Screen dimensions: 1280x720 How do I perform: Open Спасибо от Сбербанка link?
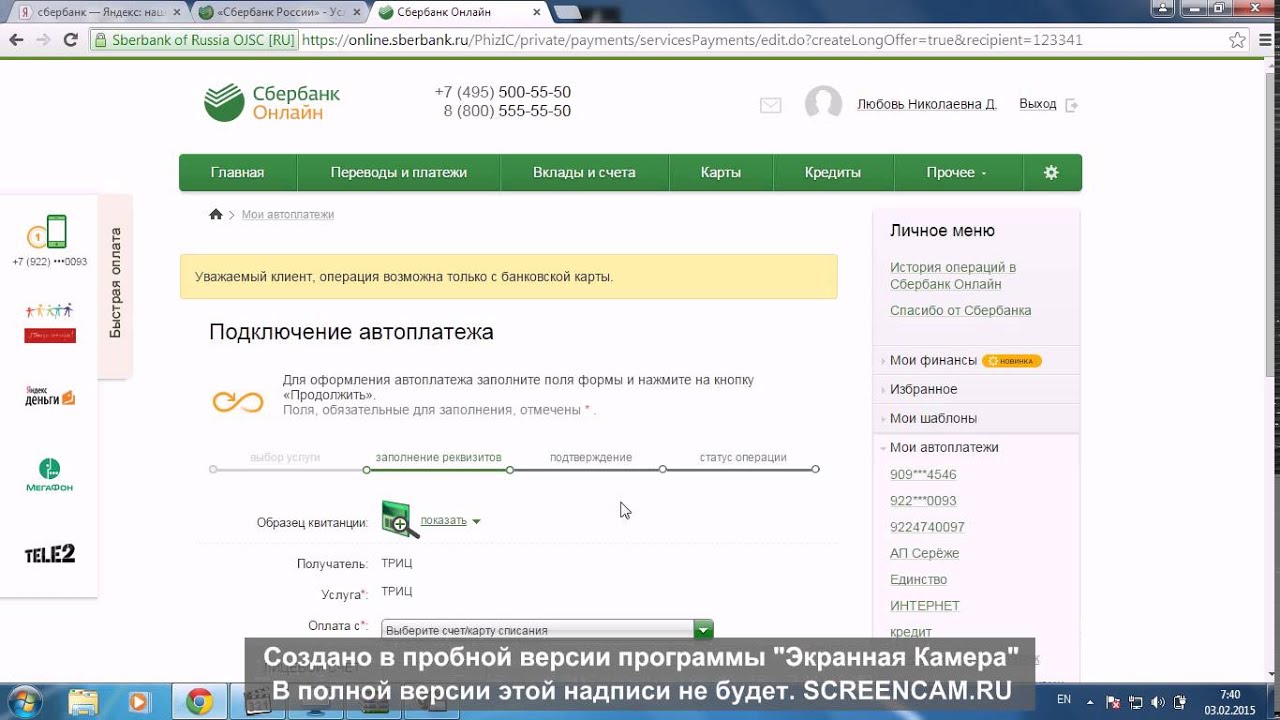(x=961, y=310)
